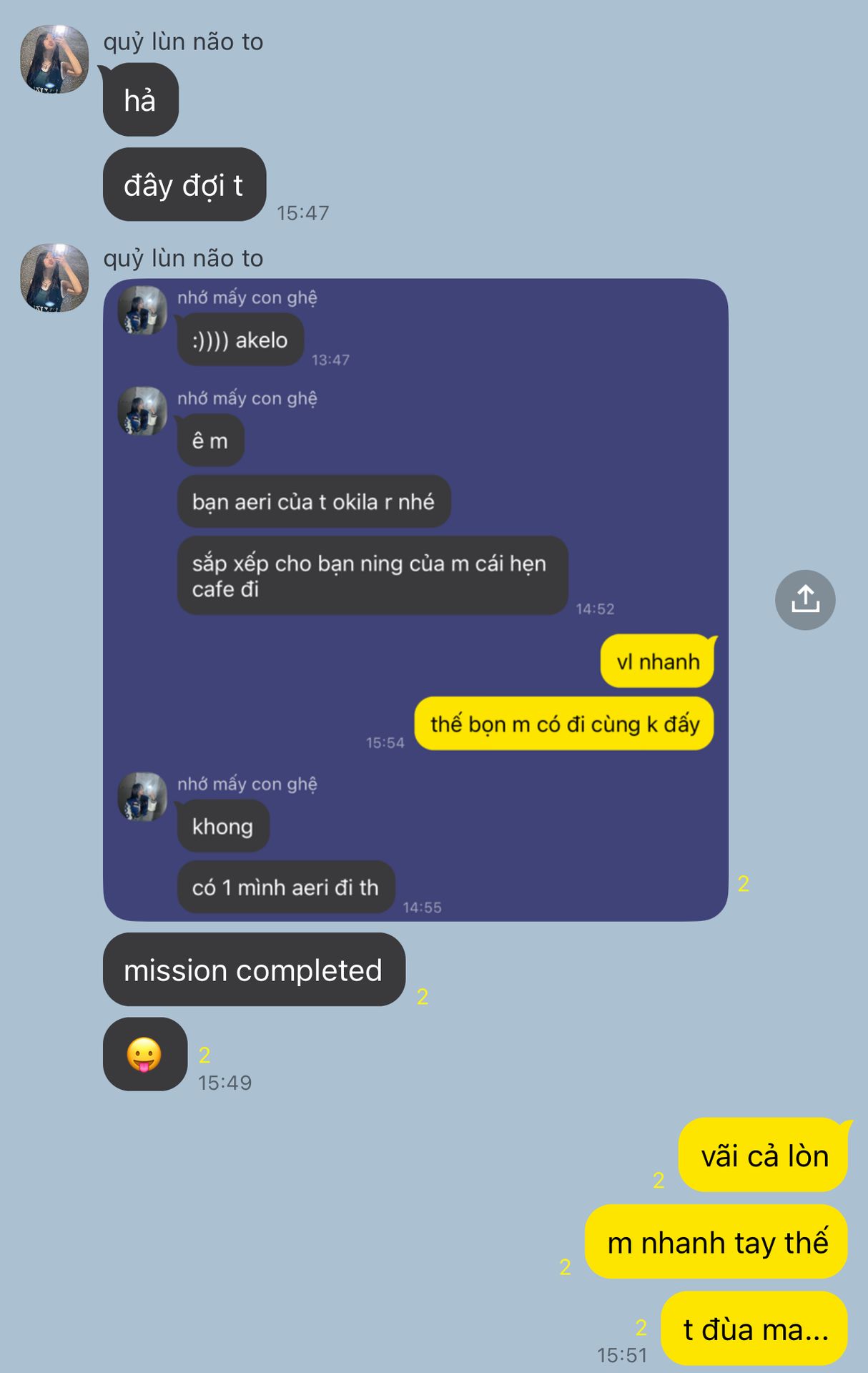The width and height of the screenshot is (868, 1373).
Task: Open the avatar next to "hả"
Action: click(54, 59)
